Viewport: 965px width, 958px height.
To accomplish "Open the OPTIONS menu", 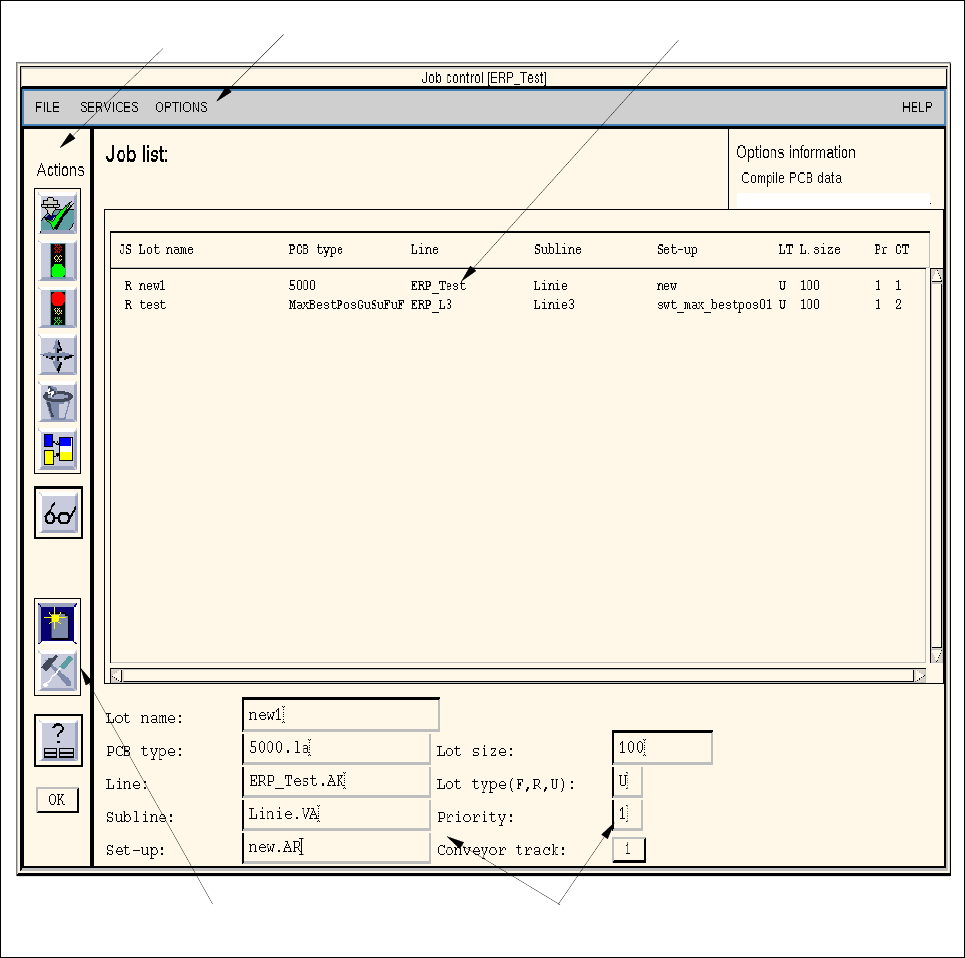I will point(181,107).
